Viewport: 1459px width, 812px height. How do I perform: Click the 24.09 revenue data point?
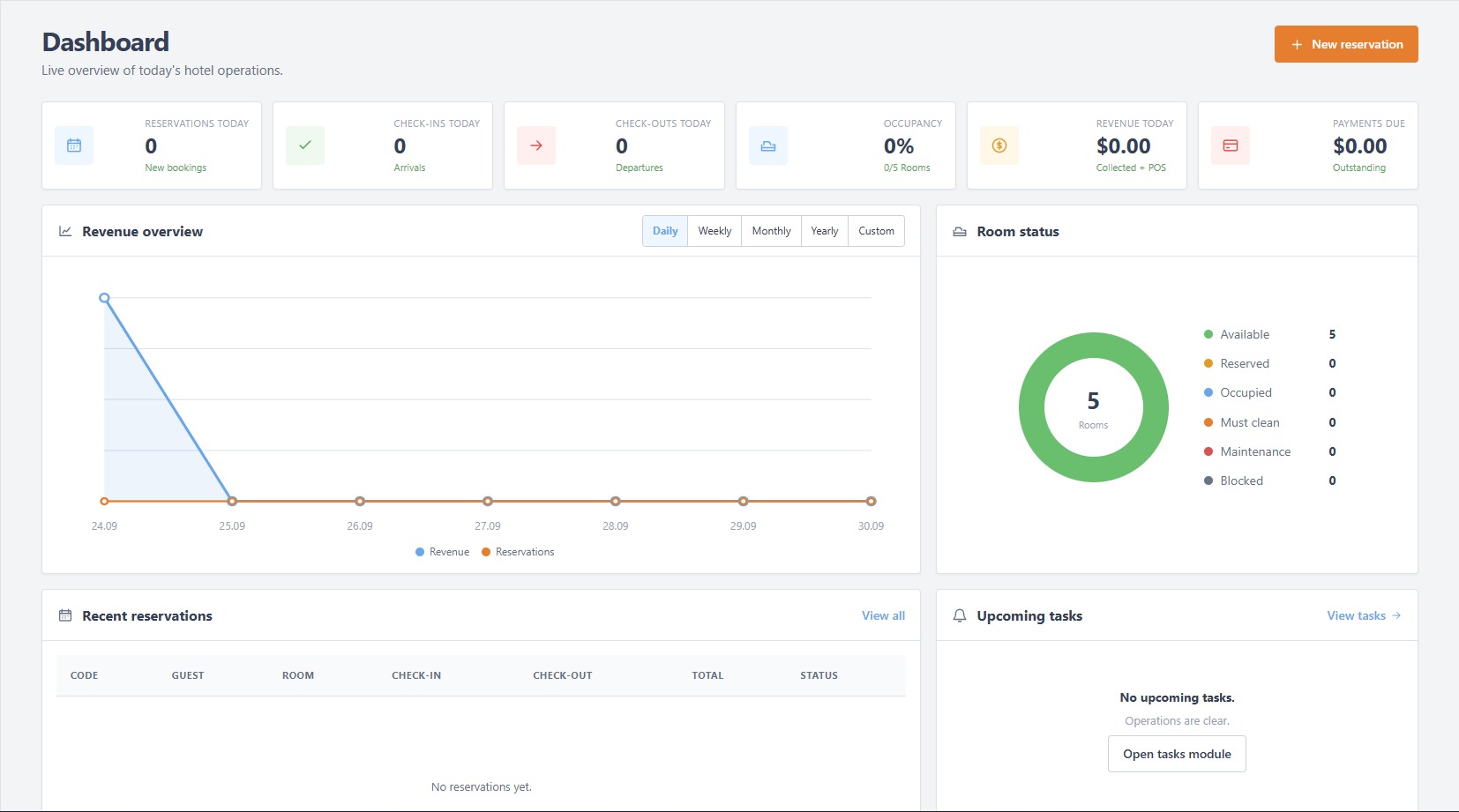click(x=104, y=298)
